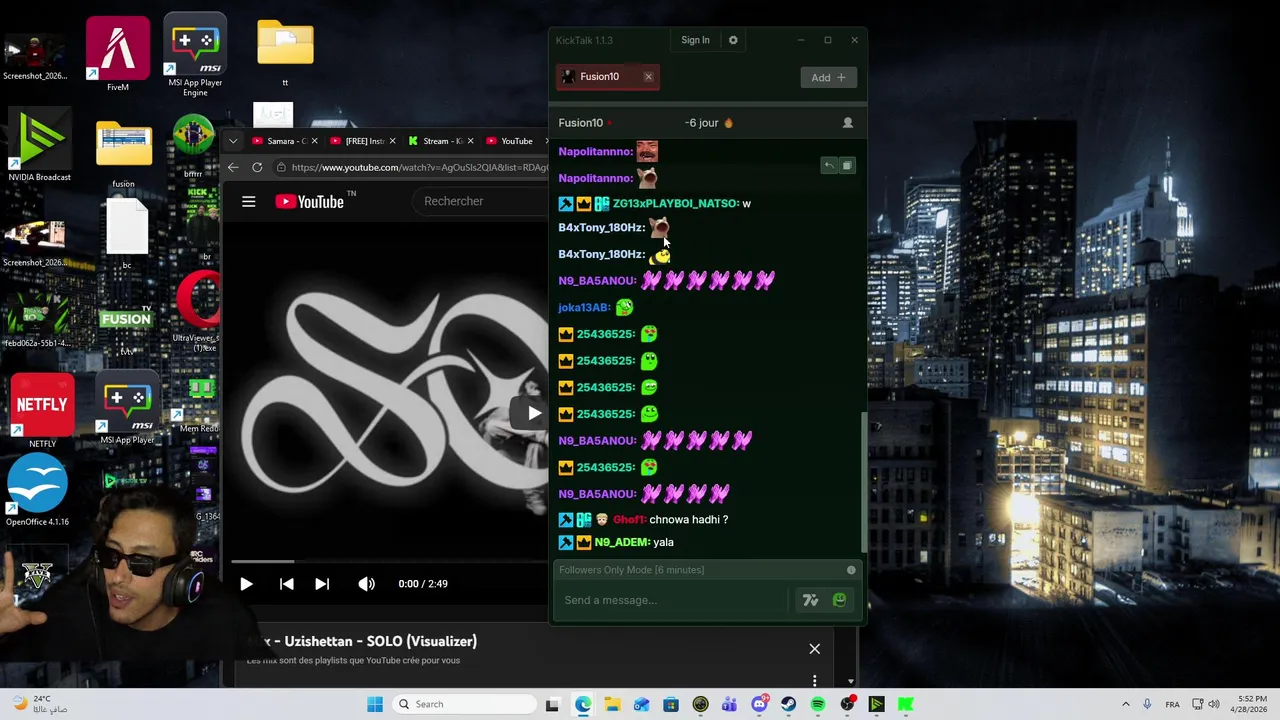Open Kick green app on taskbar
The height and width of the screenshot is (720, 1280).
pos(906,704)
